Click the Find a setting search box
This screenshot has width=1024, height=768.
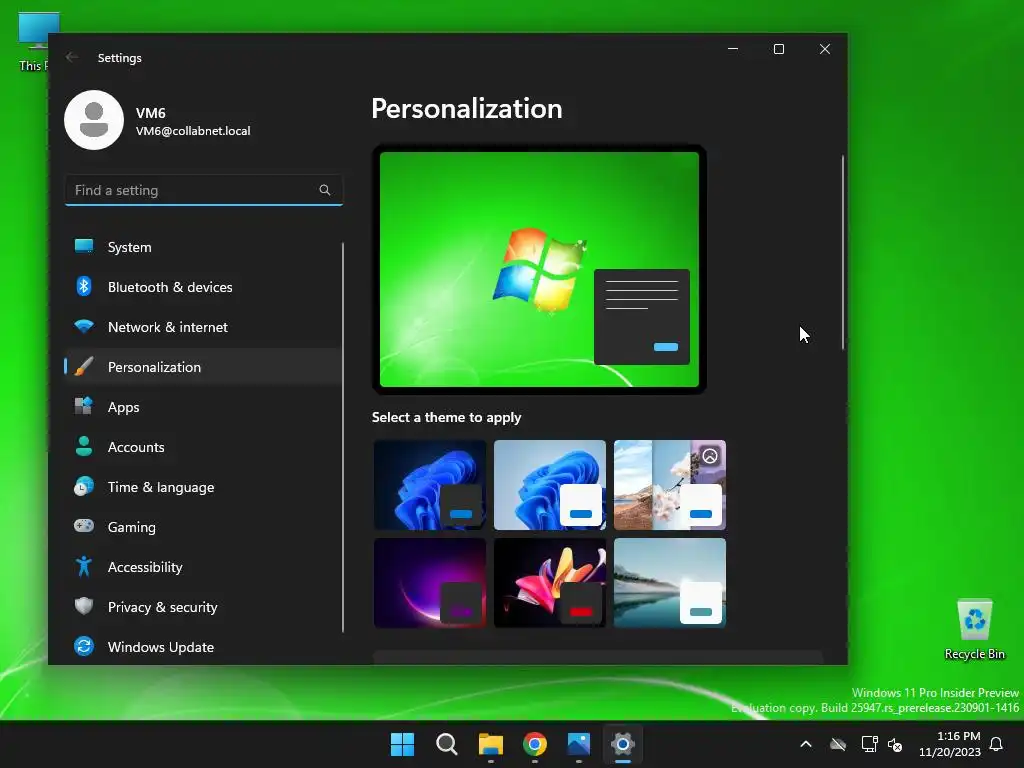(204, 190)
